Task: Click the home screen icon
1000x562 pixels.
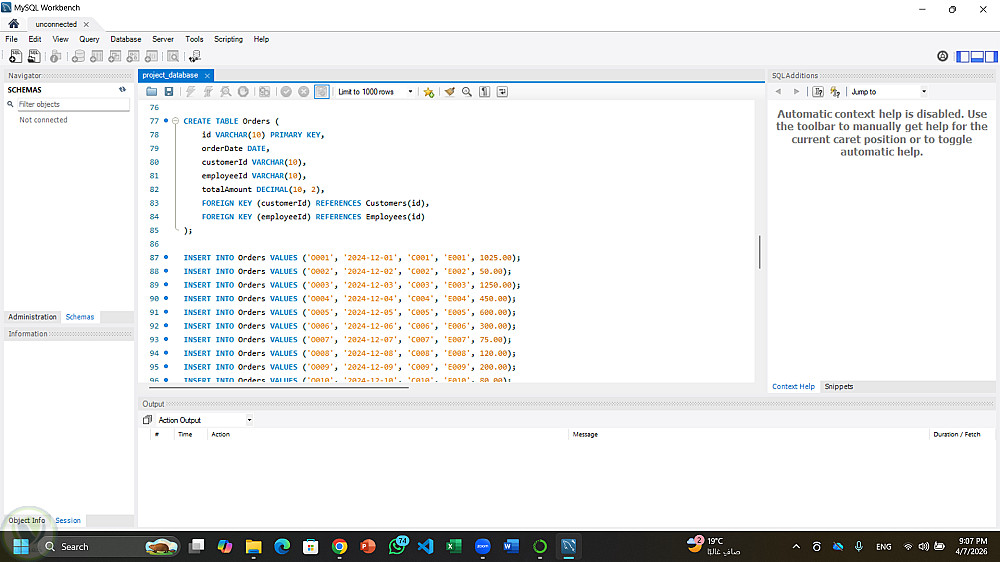Action: pyautogui.click(x=14, y=24)
